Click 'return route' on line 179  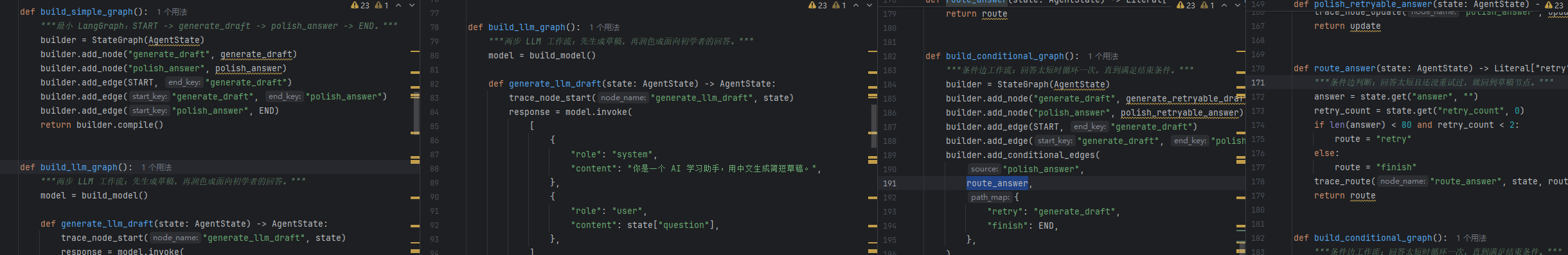(x=976, y=14)
